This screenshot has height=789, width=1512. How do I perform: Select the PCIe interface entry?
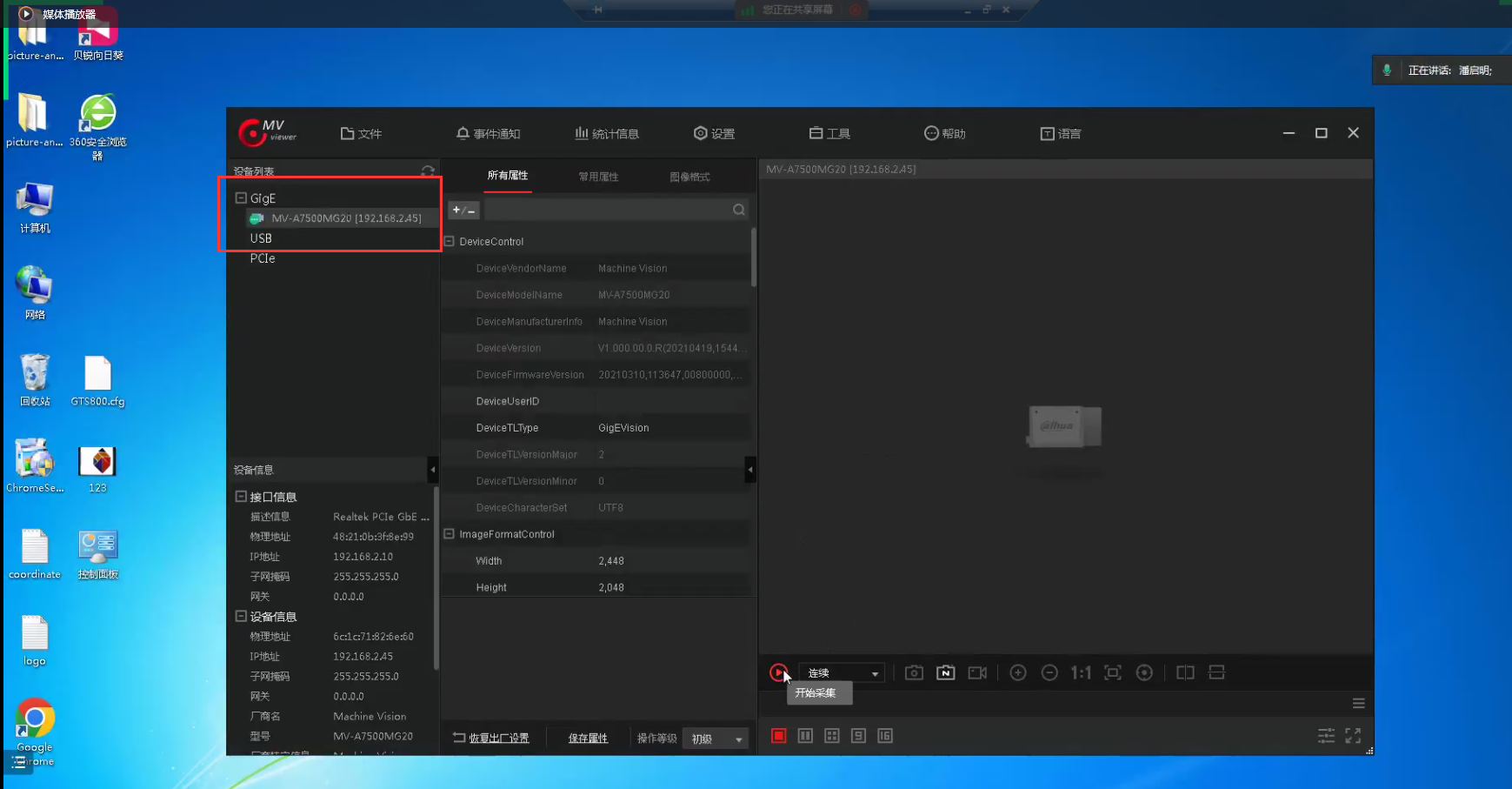pyautogui.click(x=263, y=258)
